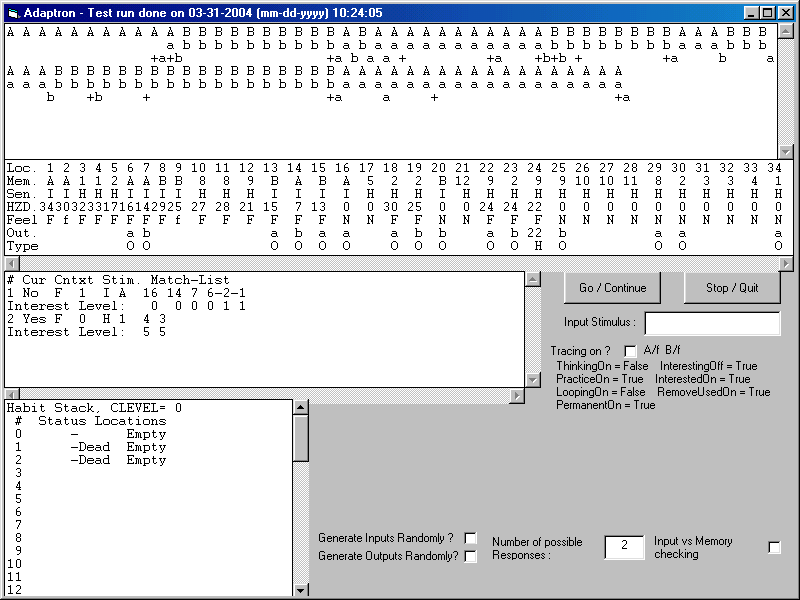Toggle the Tracing on checkbox
The height and width of the screenshot is (600, 800).
pyautogui.click(x=630, y=351)
